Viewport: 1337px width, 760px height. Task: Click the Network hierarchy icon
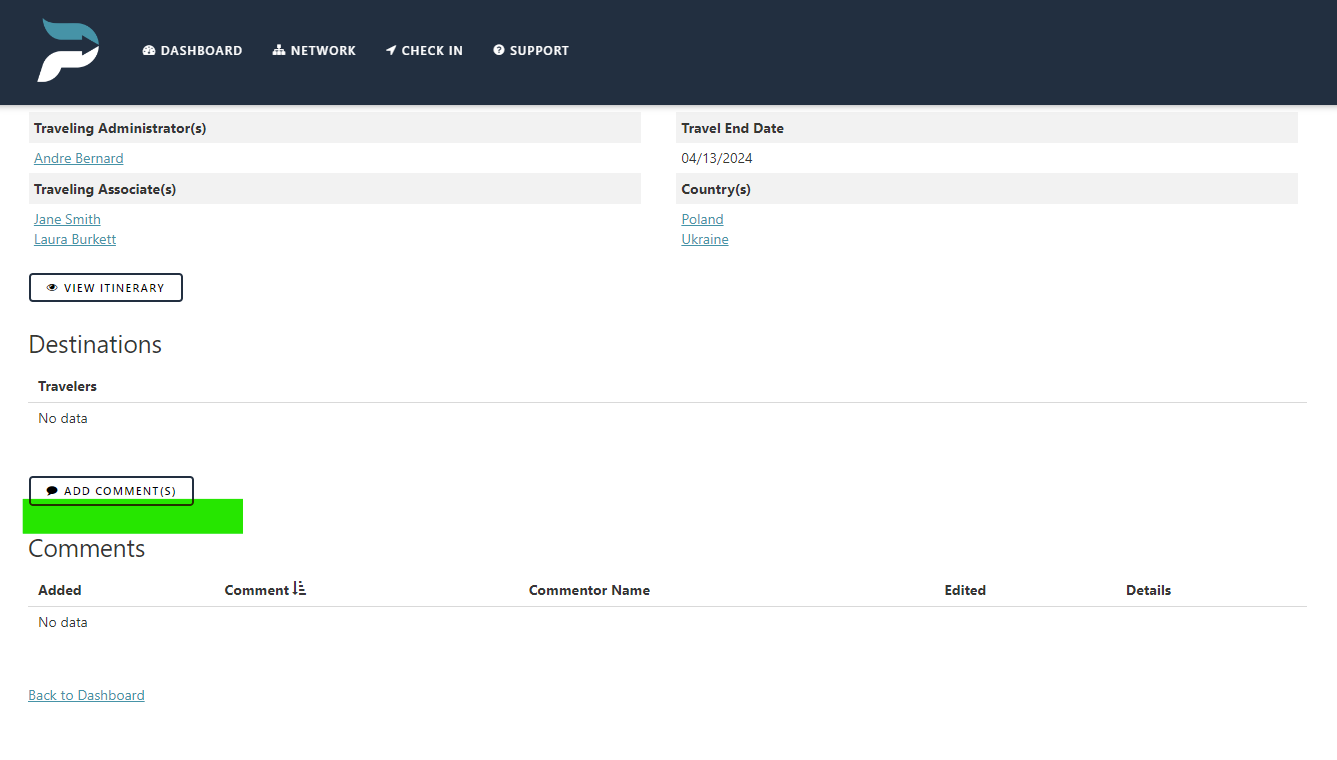(278, 50)
